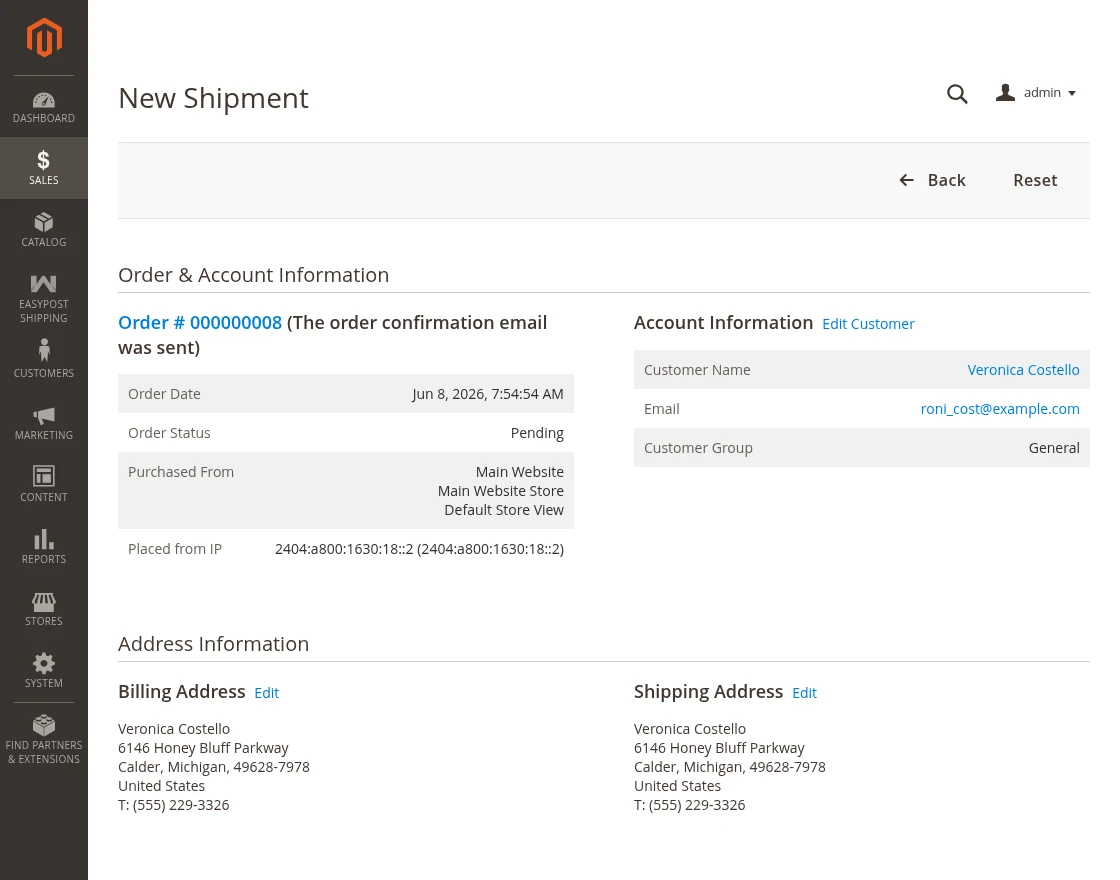Click the Default Store View text
The height and width of the screenshot is (880, 1120).
click(504, 510)
